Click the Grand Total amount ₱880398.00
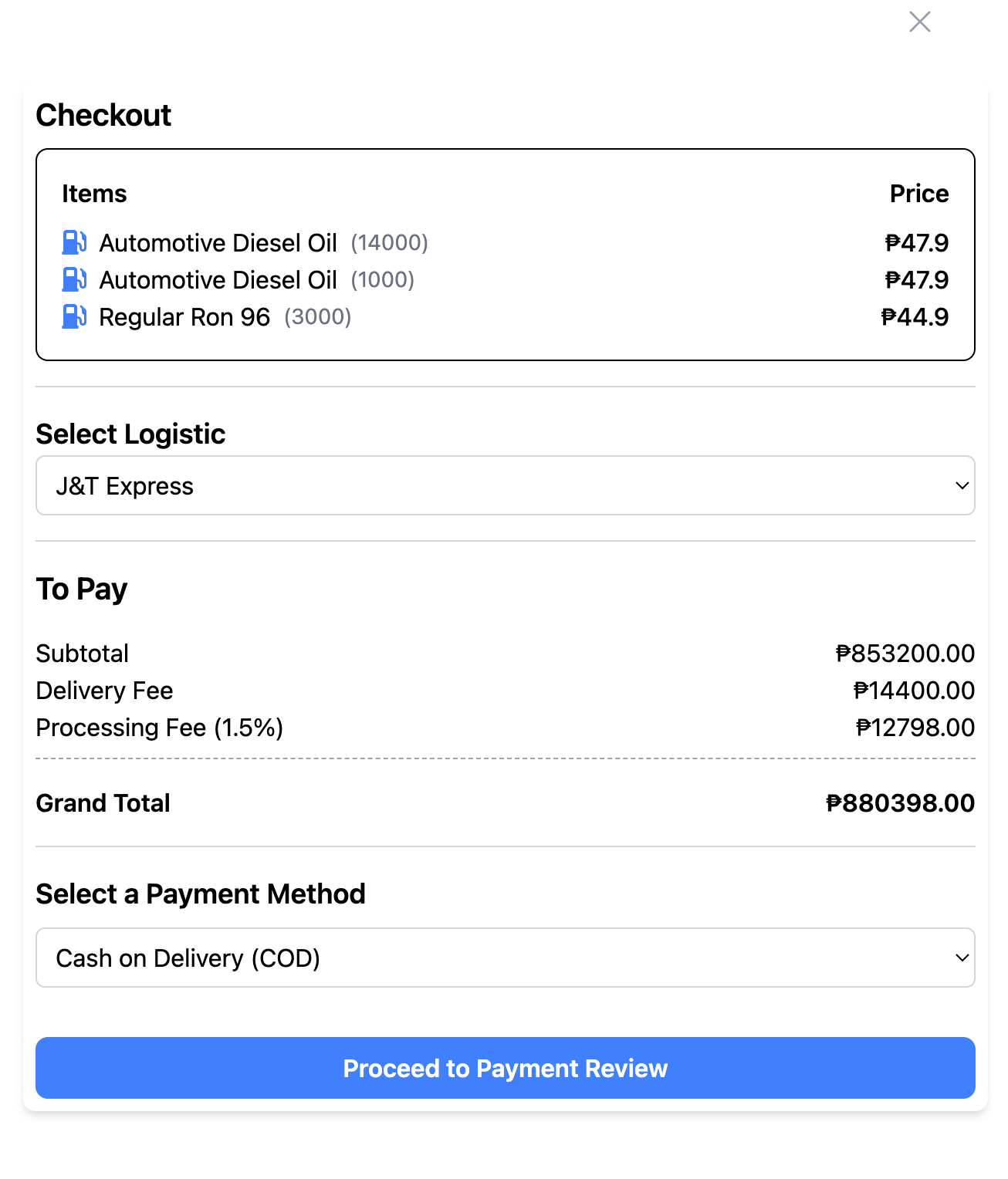 tap(900, 803)
